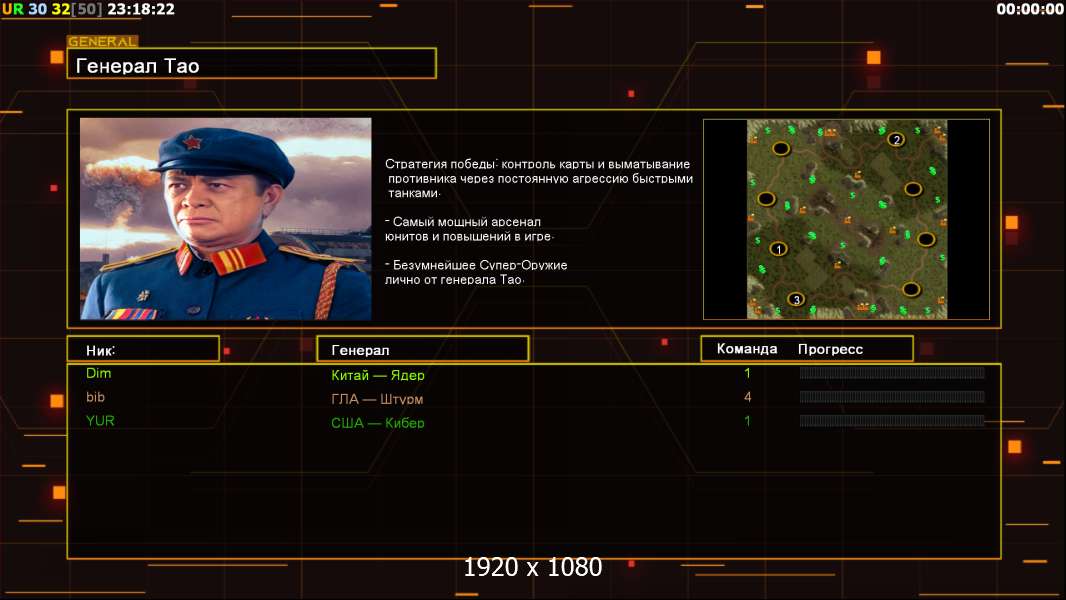1066x600 pixels.
Task: Select start position 3 on the map
Action: 796,299
